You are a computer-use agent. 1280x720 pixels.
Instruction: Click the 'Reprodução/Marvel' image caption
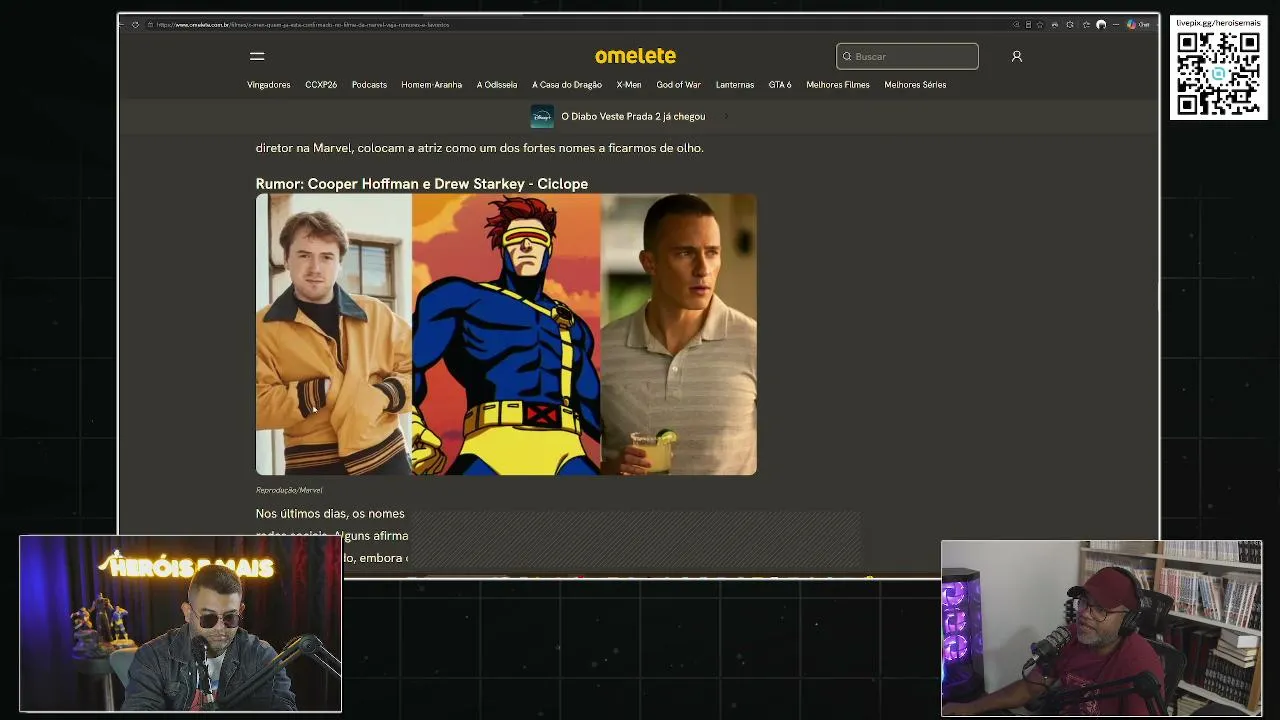tap(289, 490)
